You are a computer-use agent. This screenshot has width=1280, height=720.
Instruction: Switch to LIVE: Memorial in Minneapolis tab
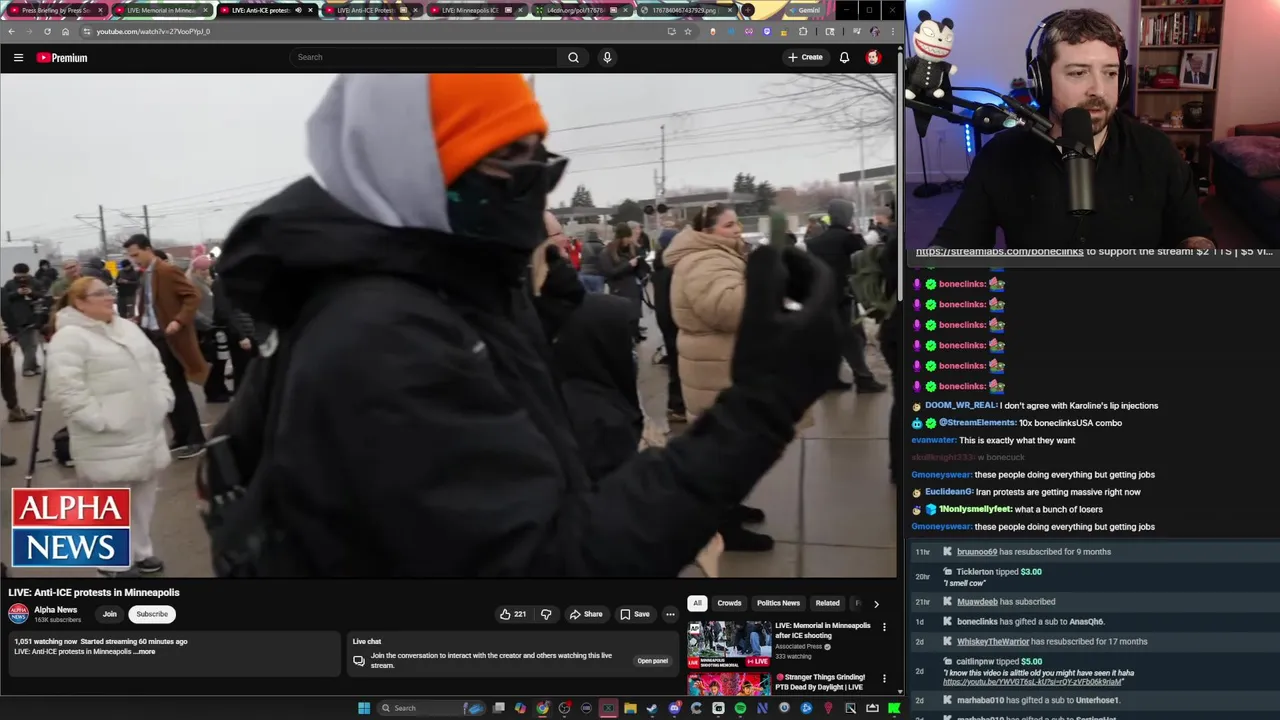coord(161,10)
